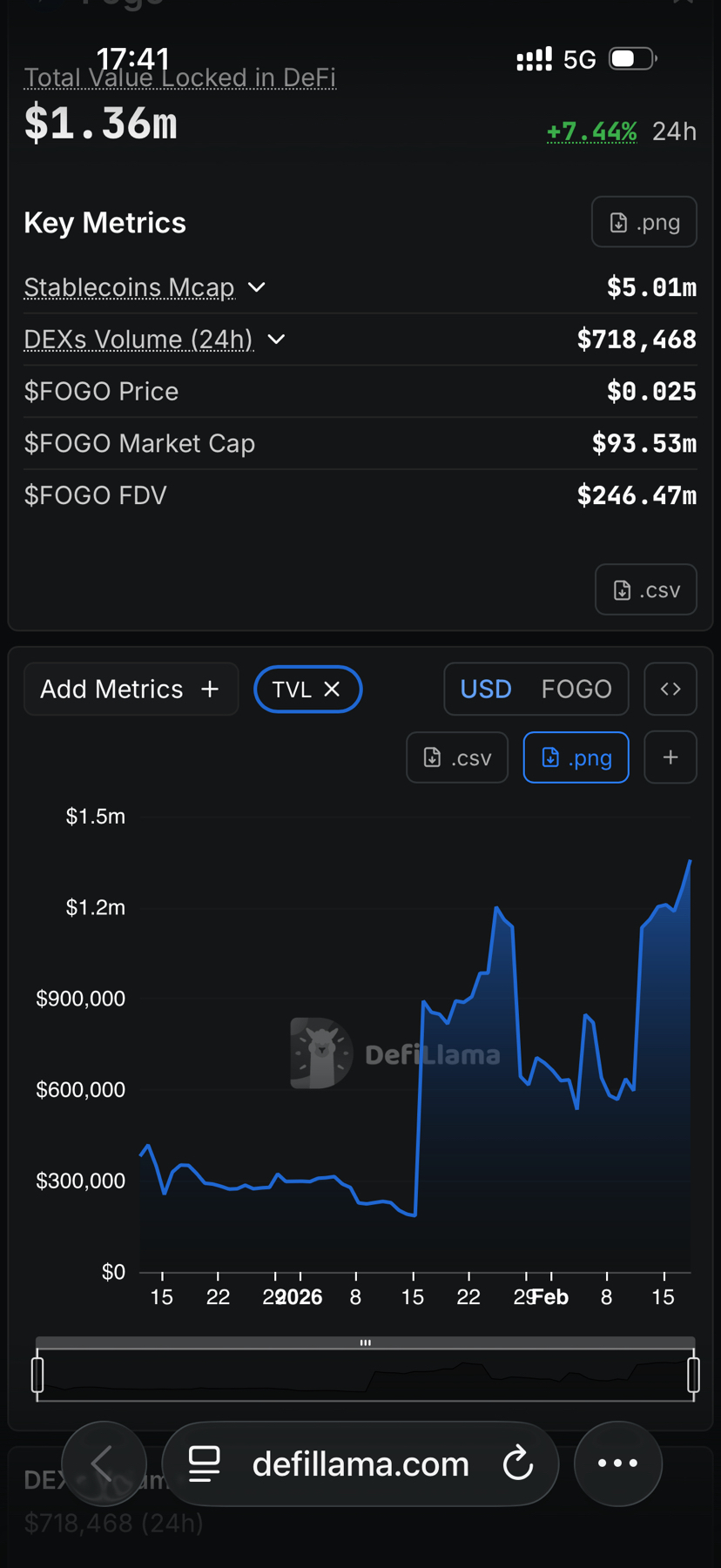Expand Stablecoins Mcap details

click(x=257, y=287)
